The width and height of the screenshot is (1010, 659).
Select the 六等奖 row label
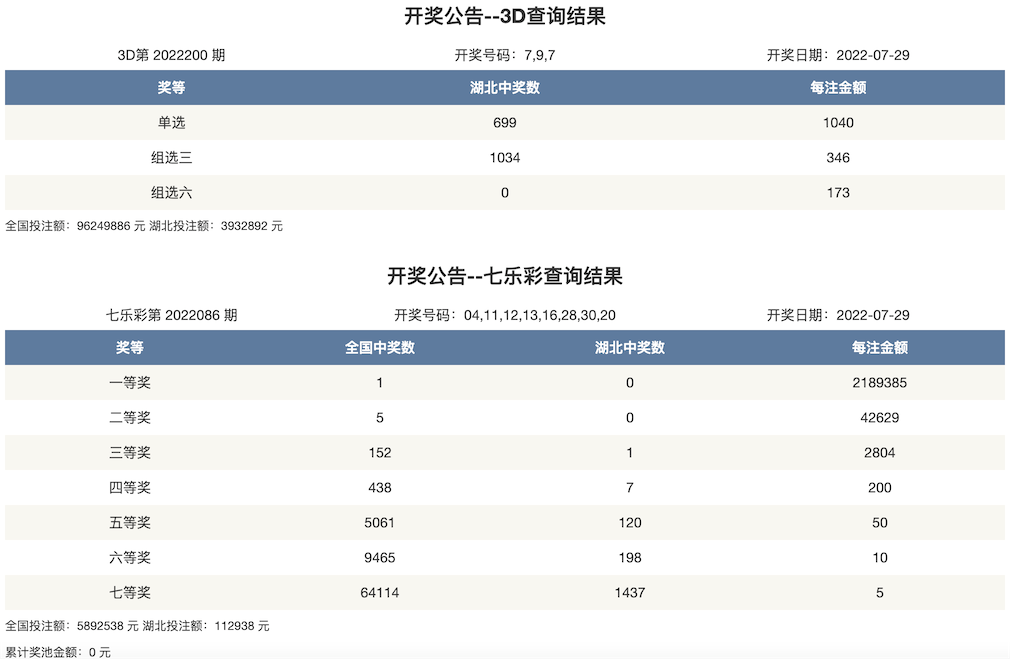(x=129, y=558)
